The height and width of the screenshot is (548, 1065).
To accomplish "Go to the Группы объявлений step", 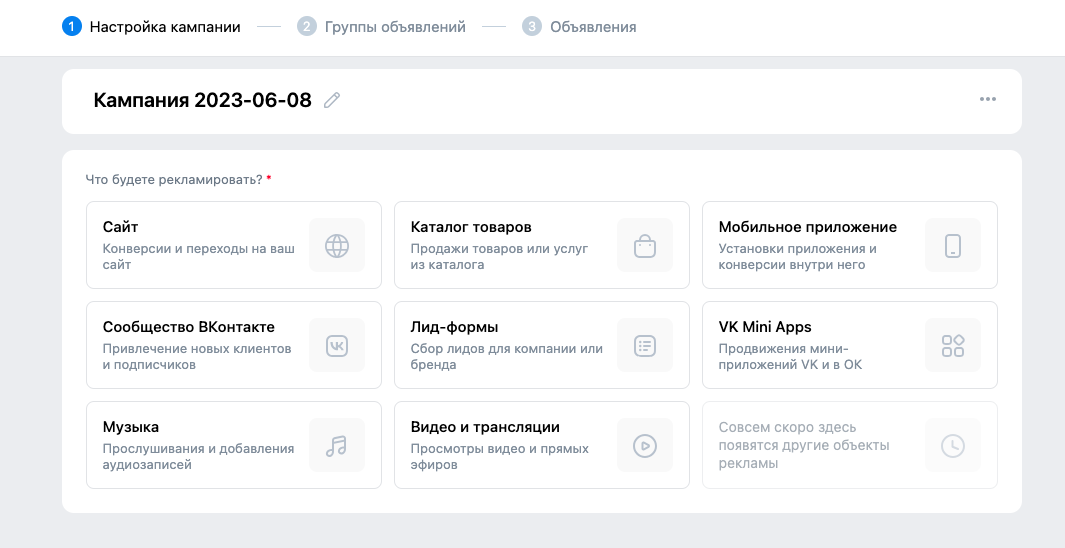I will point(382,27).
